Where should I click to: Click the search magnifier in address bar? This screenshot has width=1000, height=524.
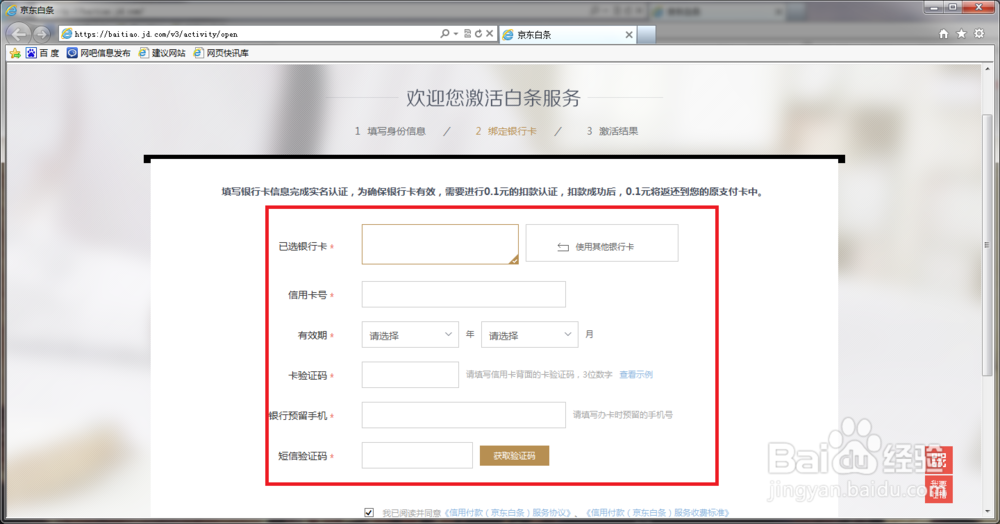445,33
